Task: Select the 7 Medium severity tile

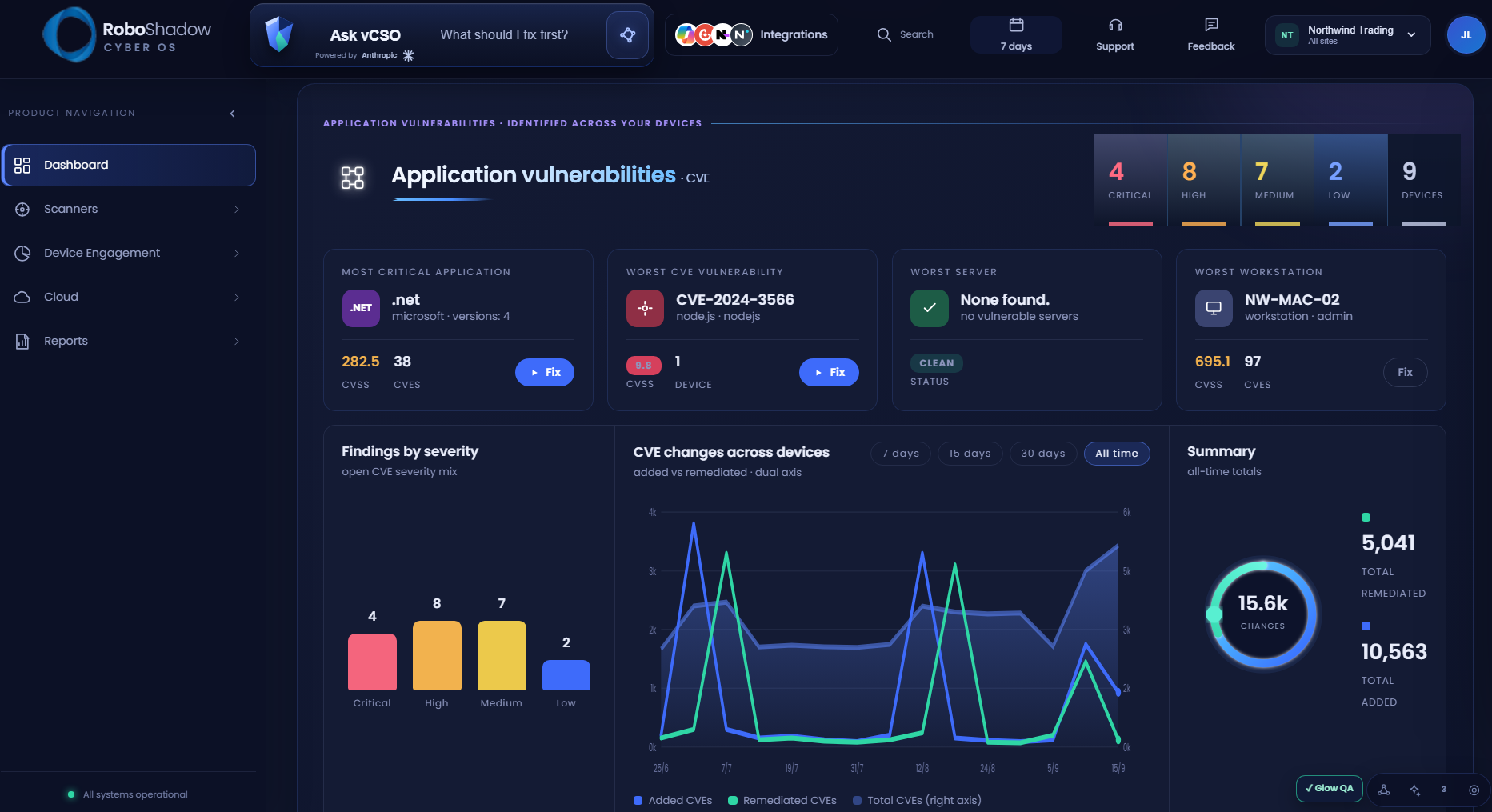Action: [x=1277, y=180]
